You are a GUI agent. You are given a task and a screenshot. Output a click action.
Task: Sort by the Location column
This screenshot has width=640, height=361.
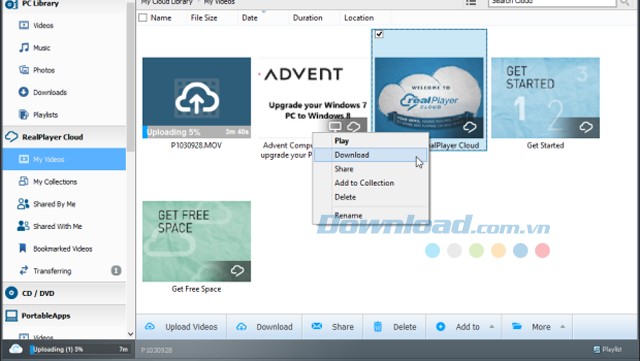(358, 18)
